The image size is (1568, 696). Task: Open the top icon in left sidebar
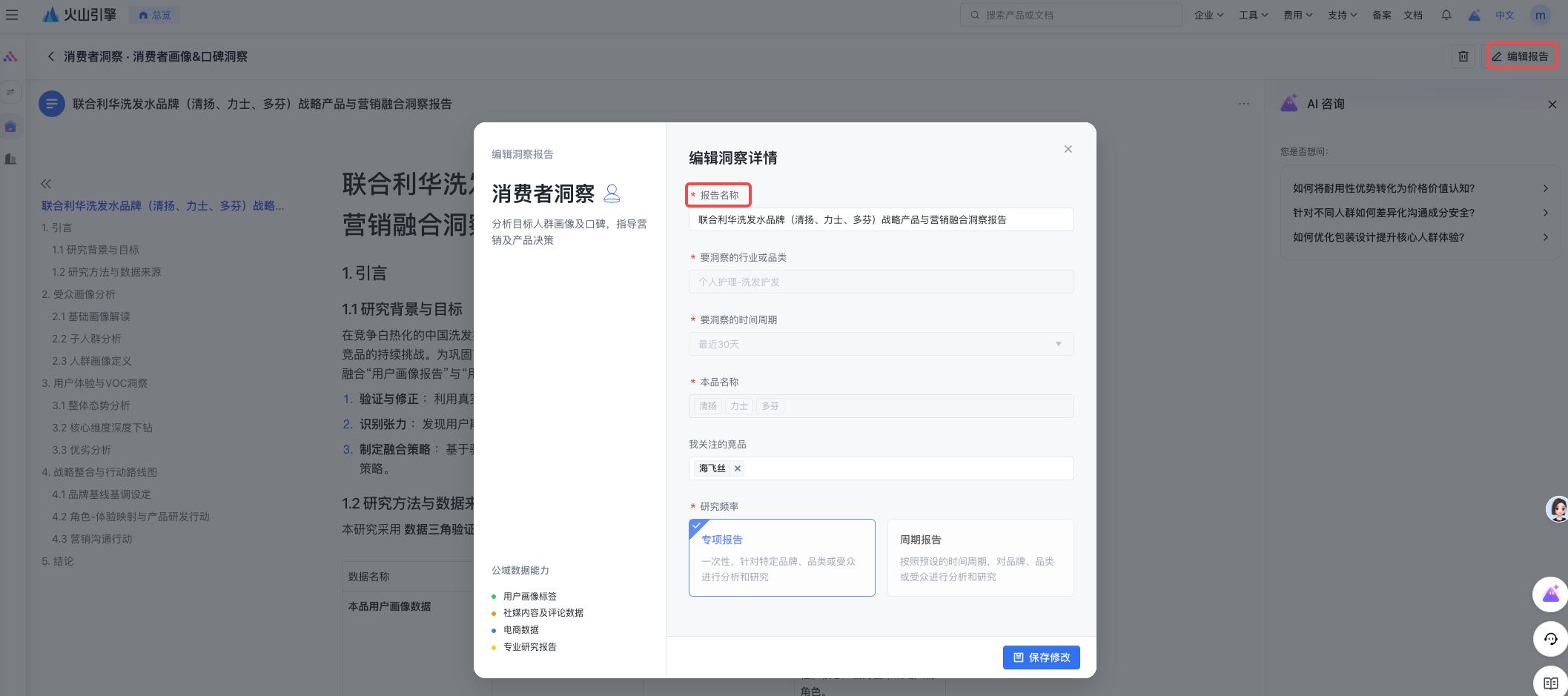[x=10, y=56]
